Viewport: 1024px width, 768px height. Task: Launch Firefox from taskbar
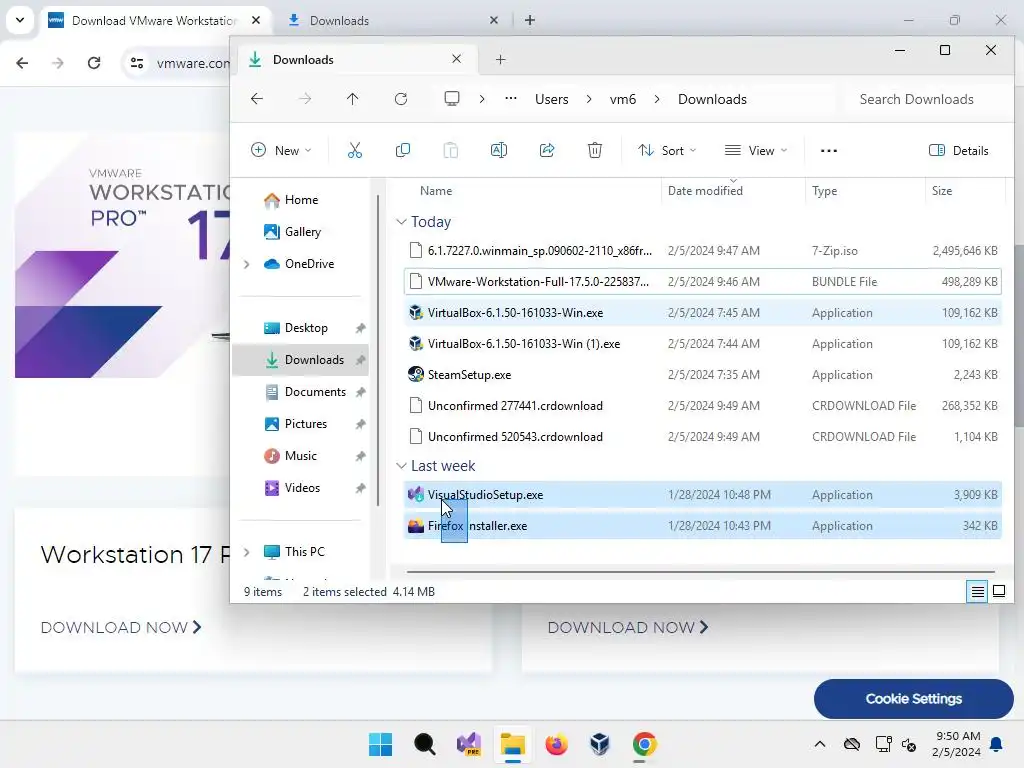click(556, 744)
